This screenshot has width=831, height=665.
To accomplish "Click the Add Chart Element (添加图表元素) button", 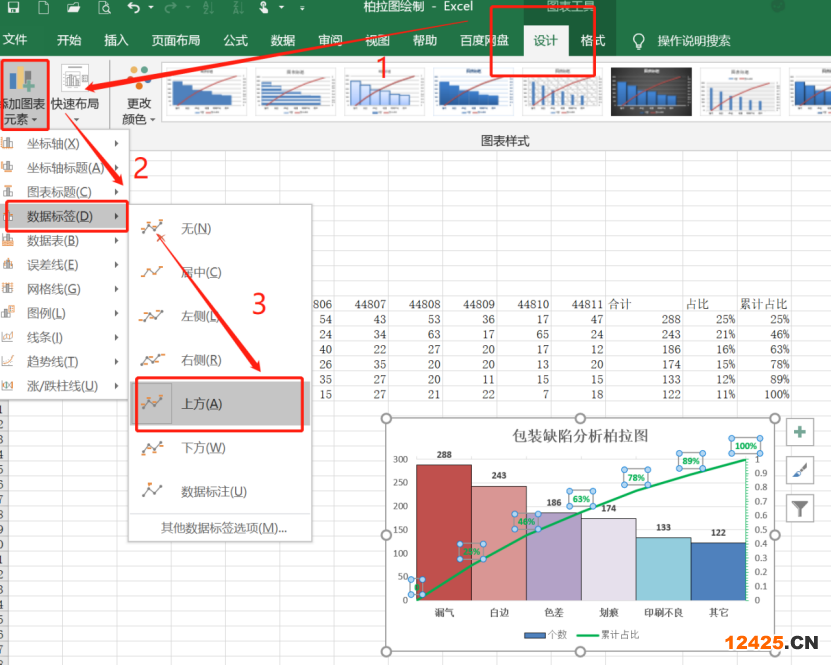I will click(22, 95).
